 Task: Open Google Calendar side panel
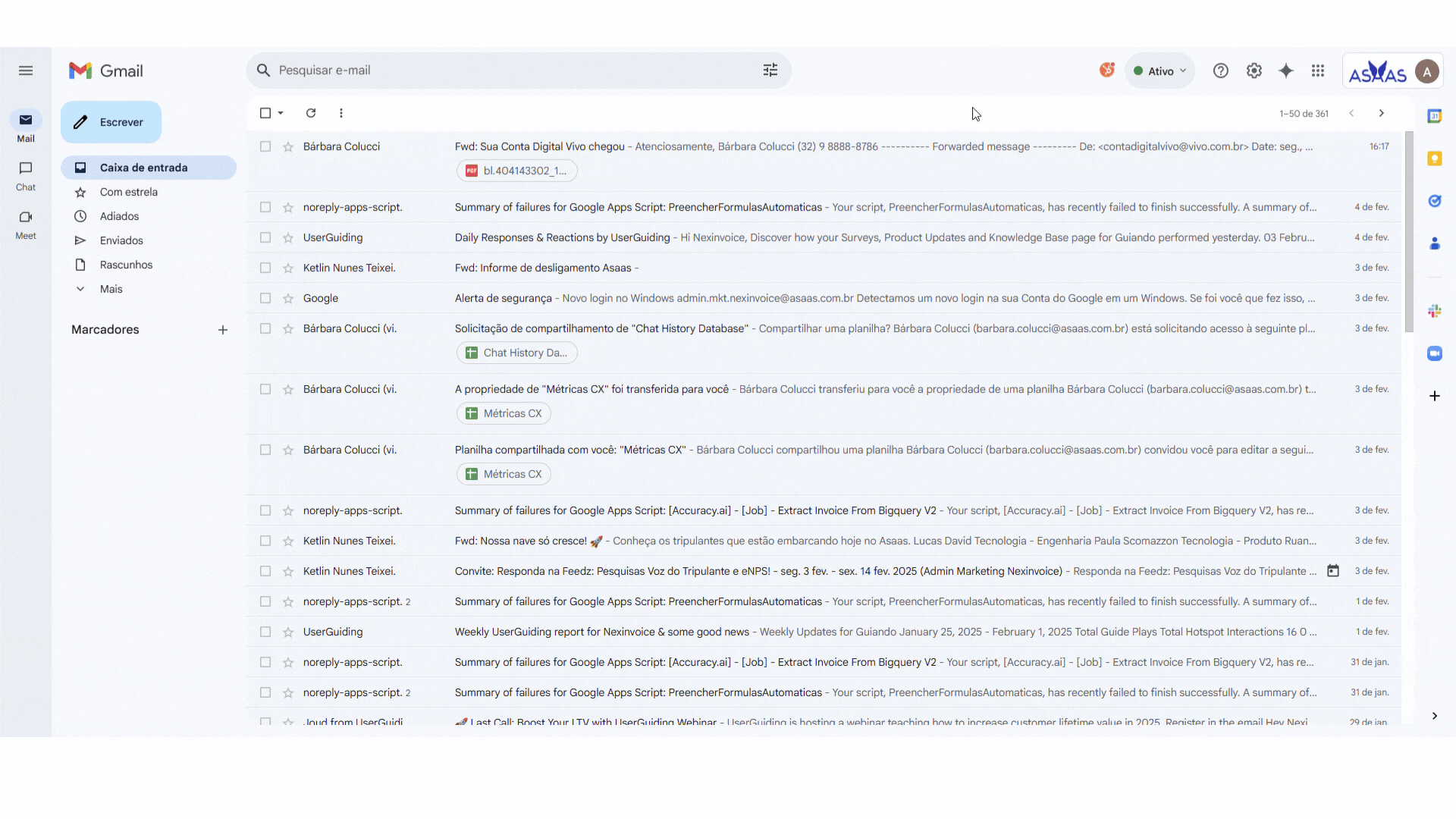(x=1435, y=116)
